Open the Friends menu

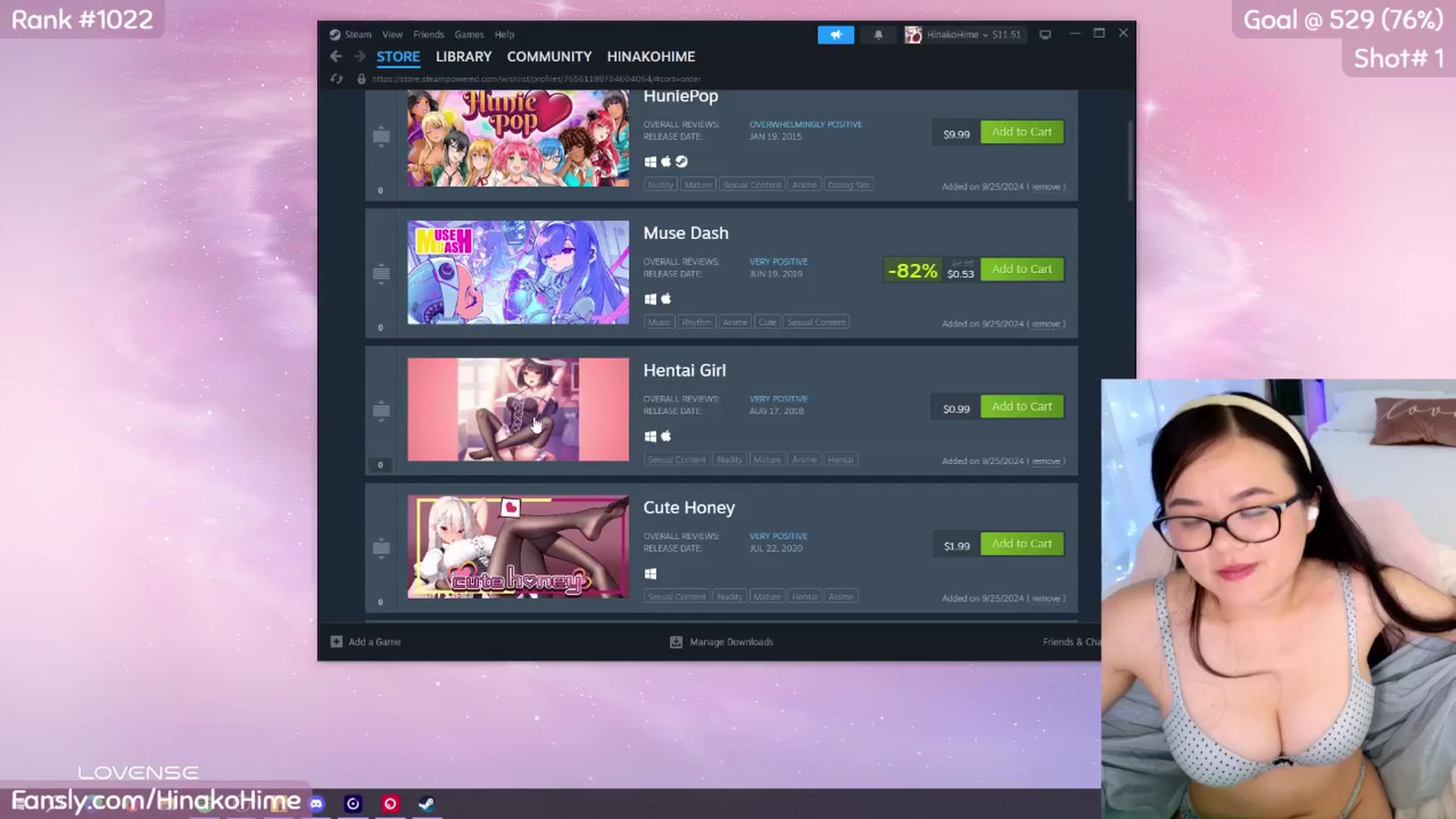428,35
